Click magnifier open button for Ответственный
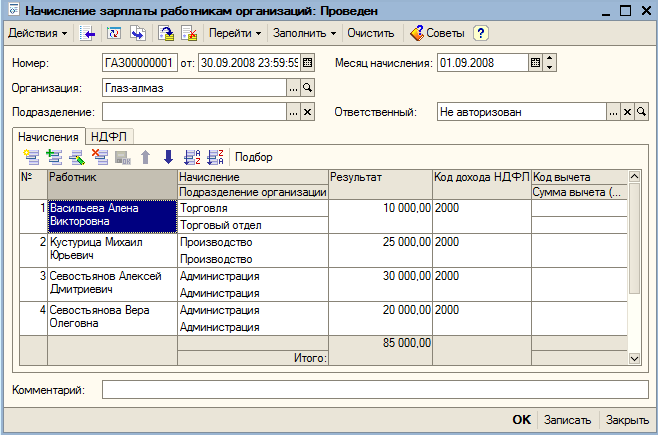The width and height of the screenshot is (658, 435). pos(641,112)
